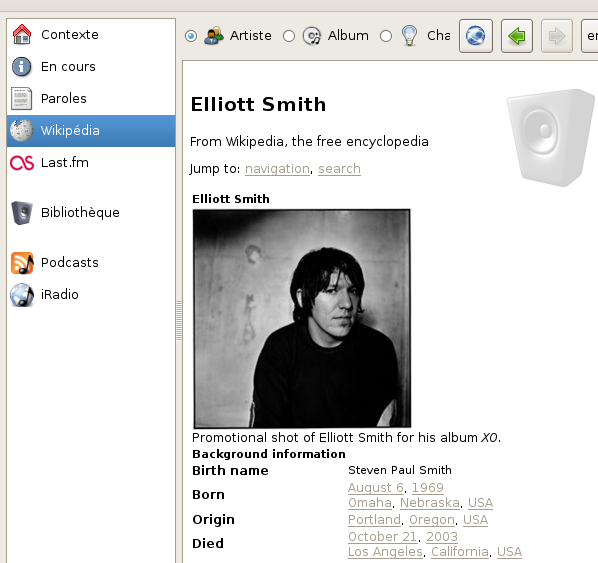Open the 1969 link
The image size is (598, 563).
click(428, 488)
